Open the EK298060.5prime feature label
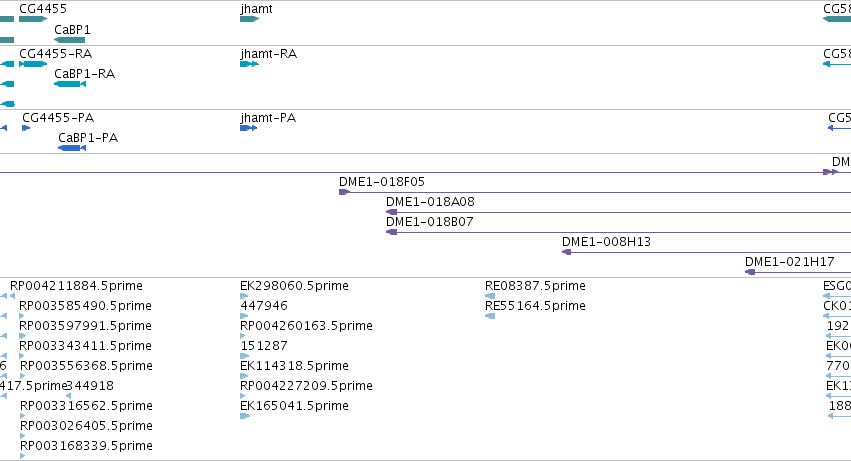Image resolution: width=851 pixels, height=461 pixels. [294, 286]
